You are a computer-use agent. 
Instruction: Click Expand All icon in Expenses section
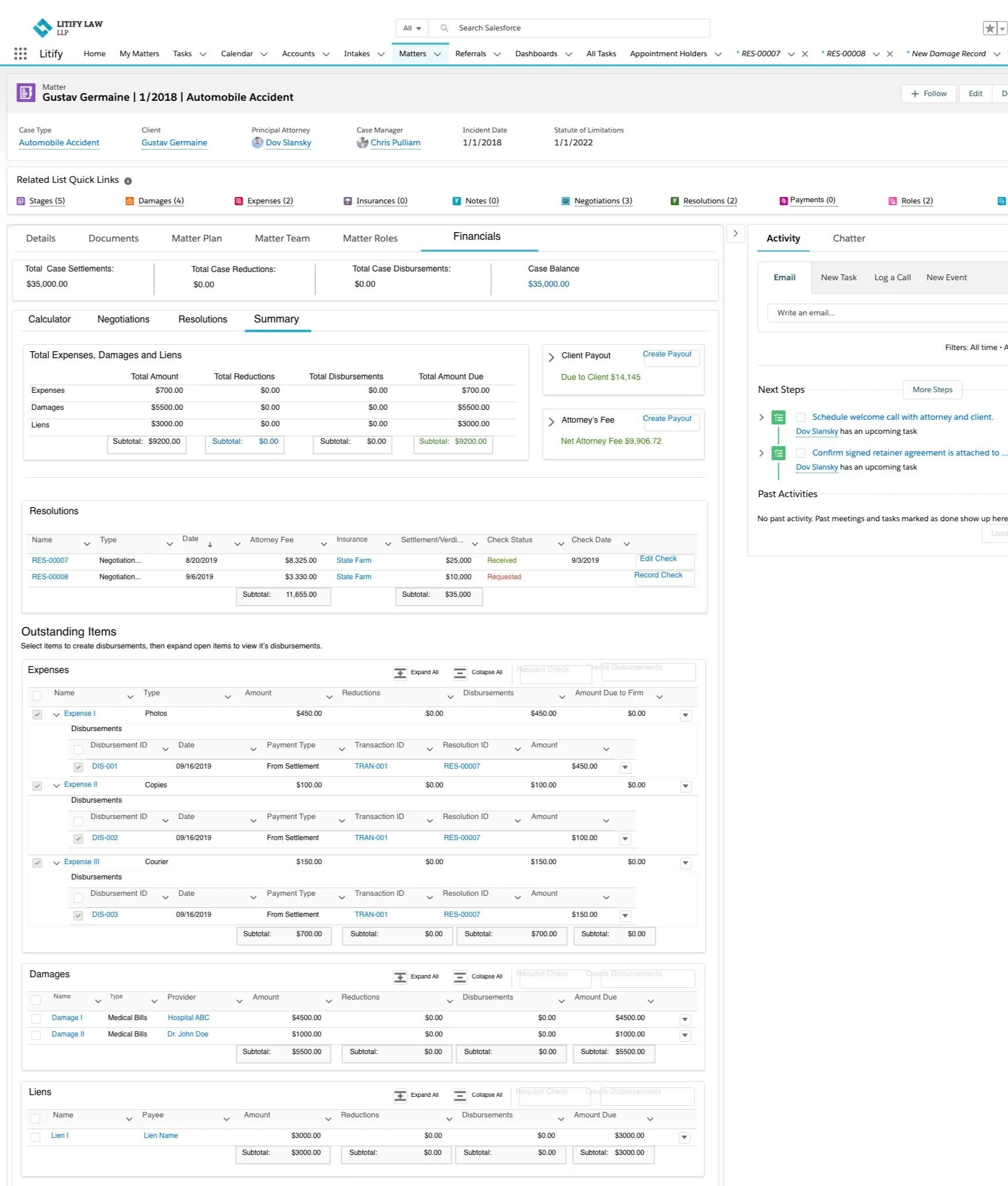[400, 673]
